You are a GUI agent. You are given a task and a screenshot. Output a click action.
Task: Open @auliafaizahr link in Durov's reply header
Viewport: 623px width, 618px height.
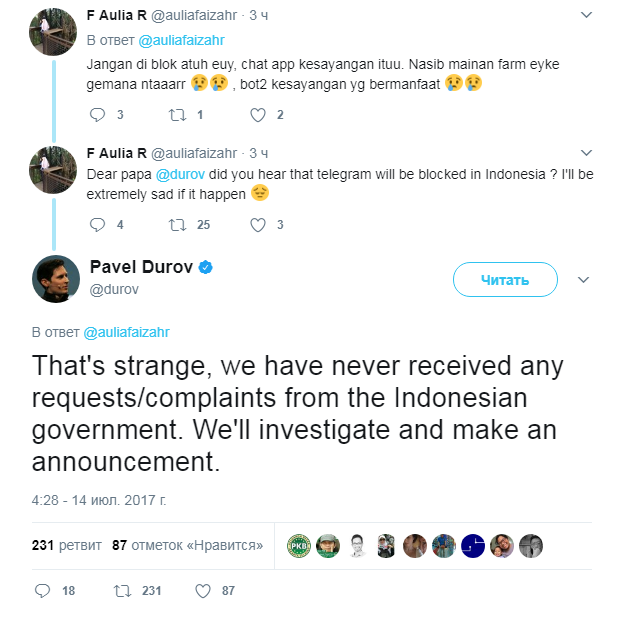[x=127, y=331]
